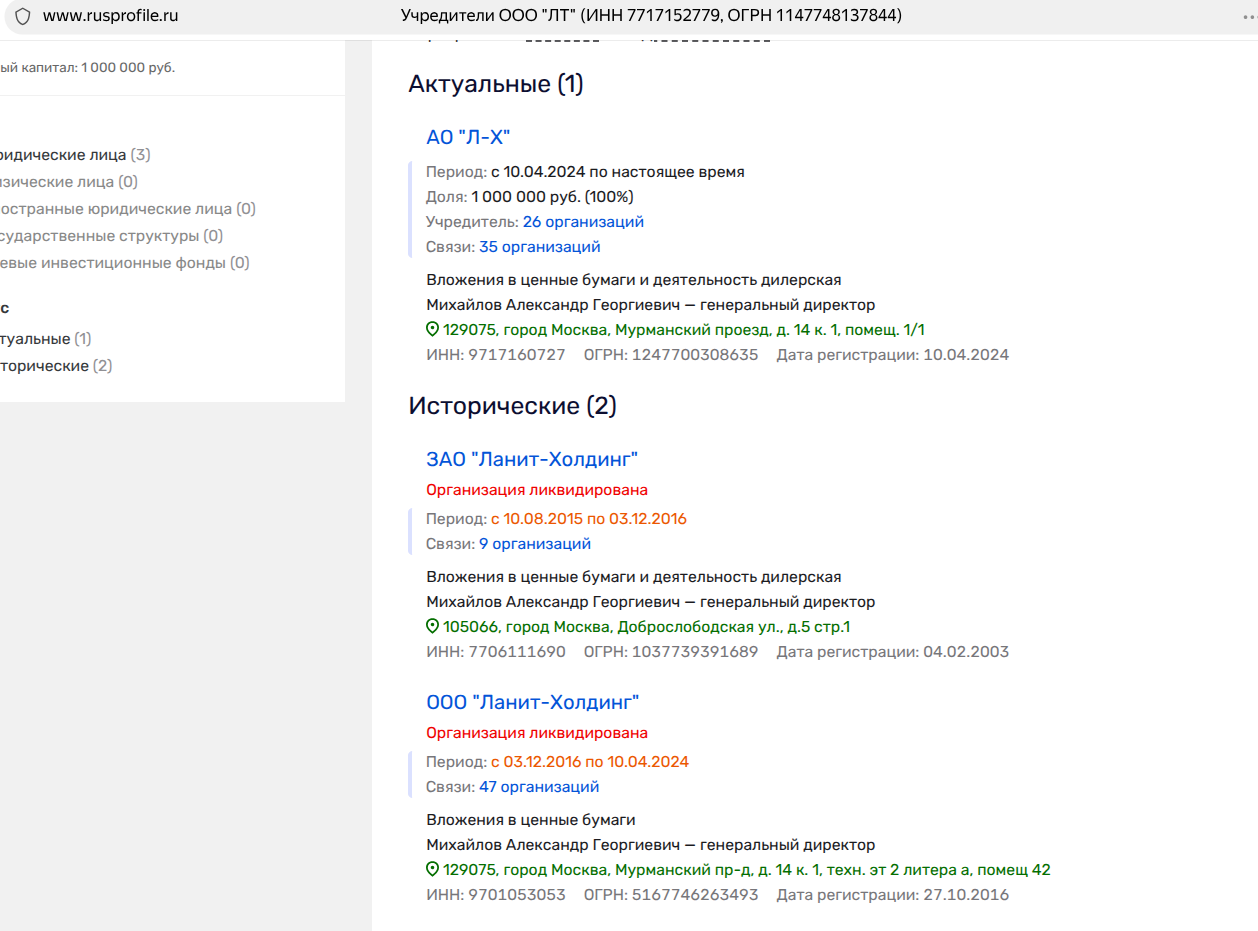Screen dimensions: 1258x931
Task: Open the ООО "Ланит-Холдинг" company page
Action: (532, 702)
